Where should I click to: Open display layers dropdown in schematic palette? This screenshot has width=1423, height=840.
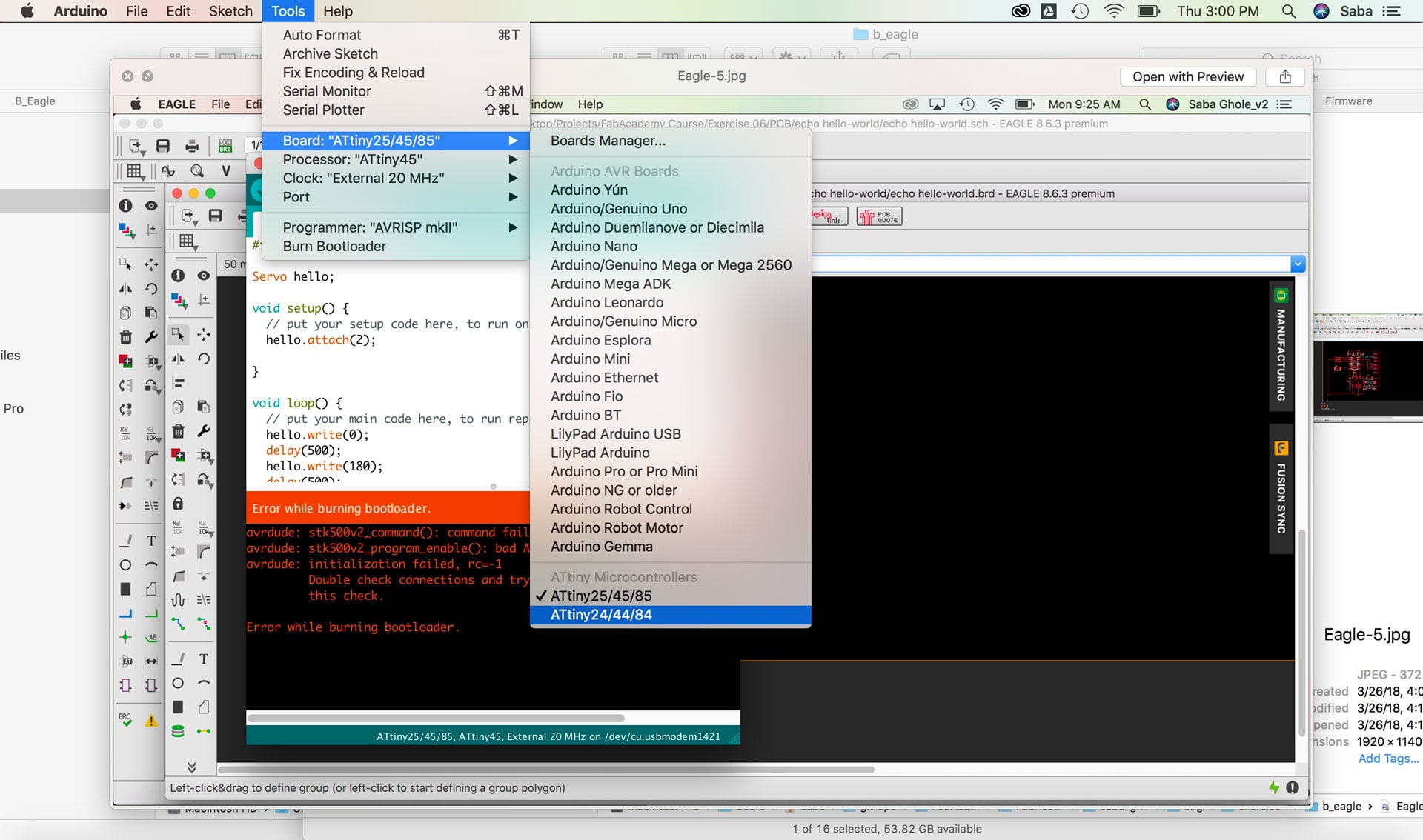pos(127,232)
